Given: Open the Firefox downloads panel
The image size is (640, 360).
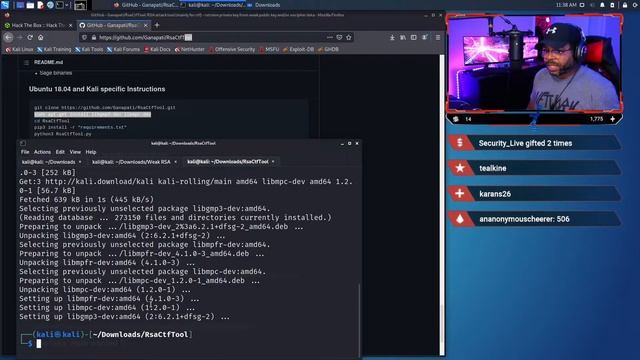Looking at the screenshot, I should coord(392,37).
